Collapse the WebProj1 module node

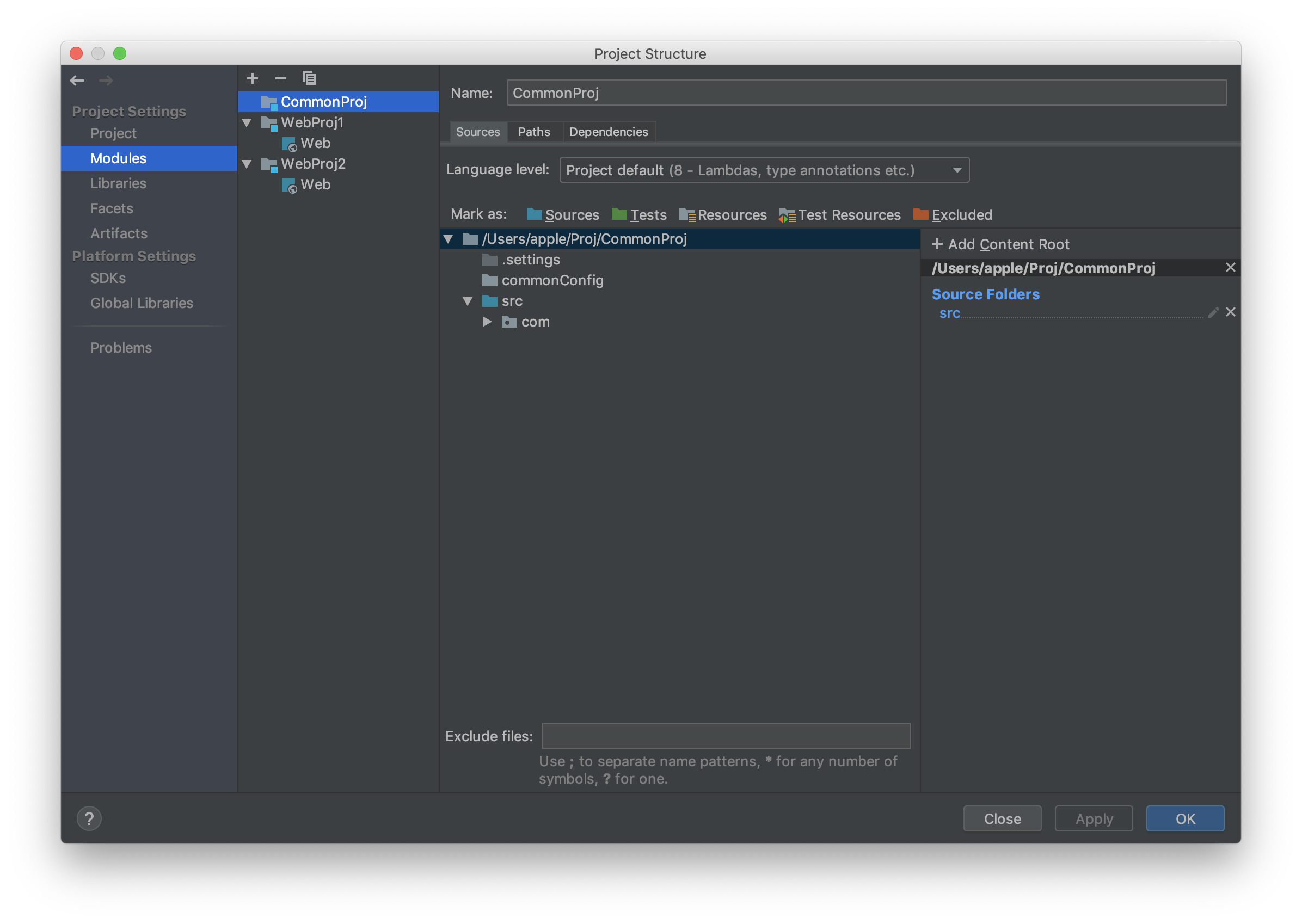(247, 122)
